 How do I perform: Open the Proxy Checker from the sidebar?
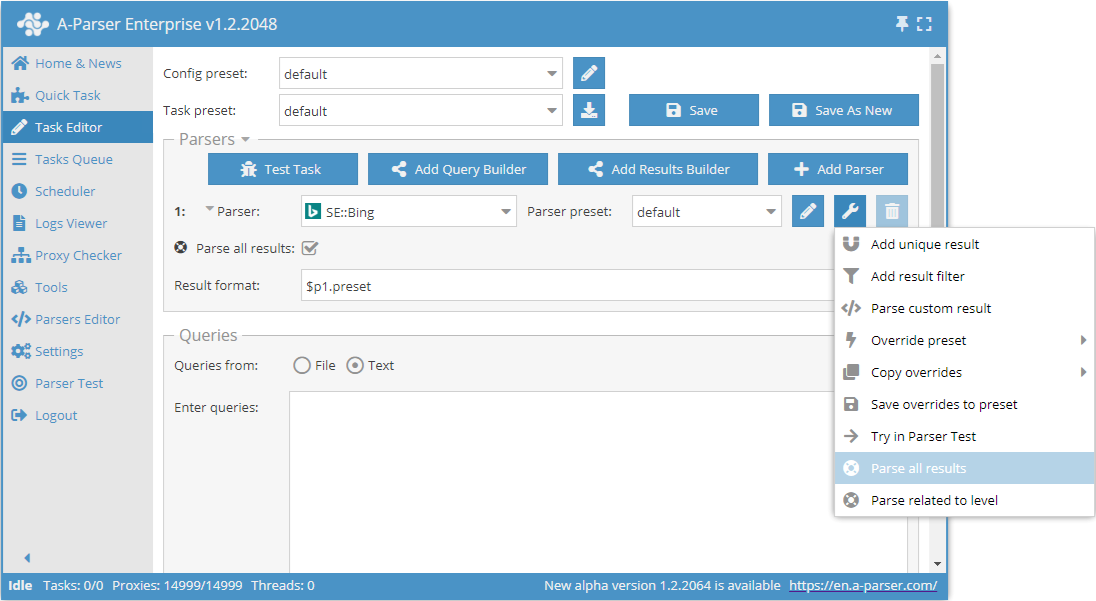[x=66, y=255]
